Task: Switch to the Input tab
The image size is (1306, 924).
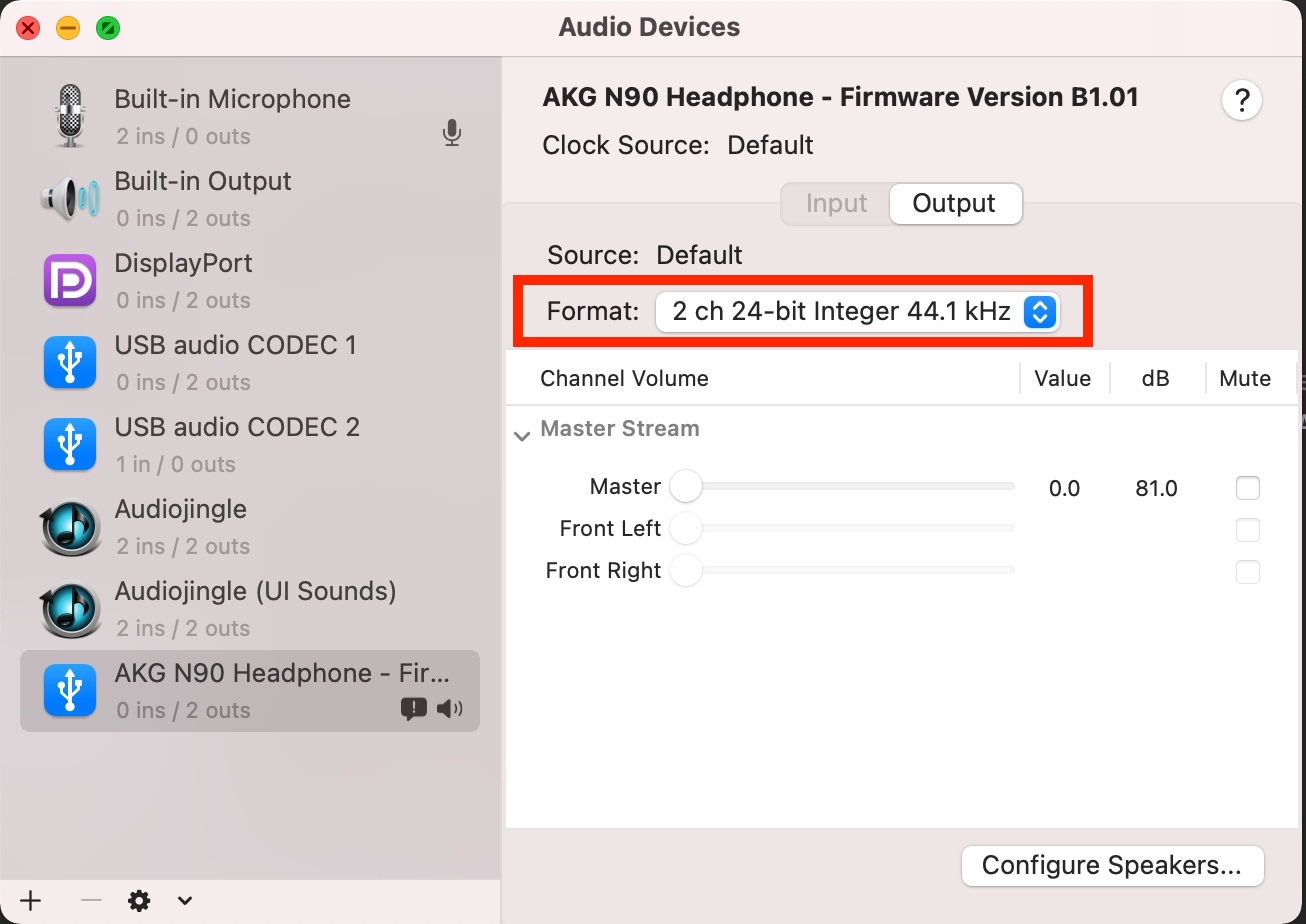Action: [x=836, y=203]
